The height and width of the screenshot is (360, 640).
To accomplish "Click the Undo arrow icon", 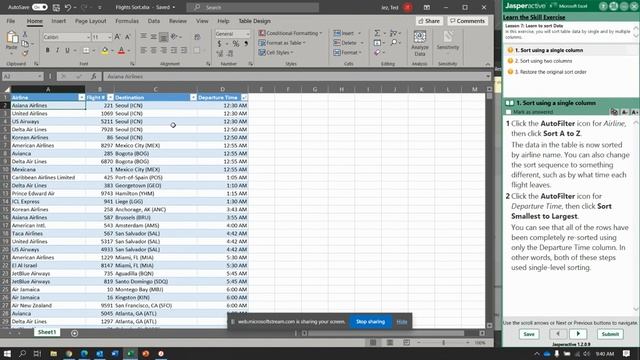I will point(68,7).
